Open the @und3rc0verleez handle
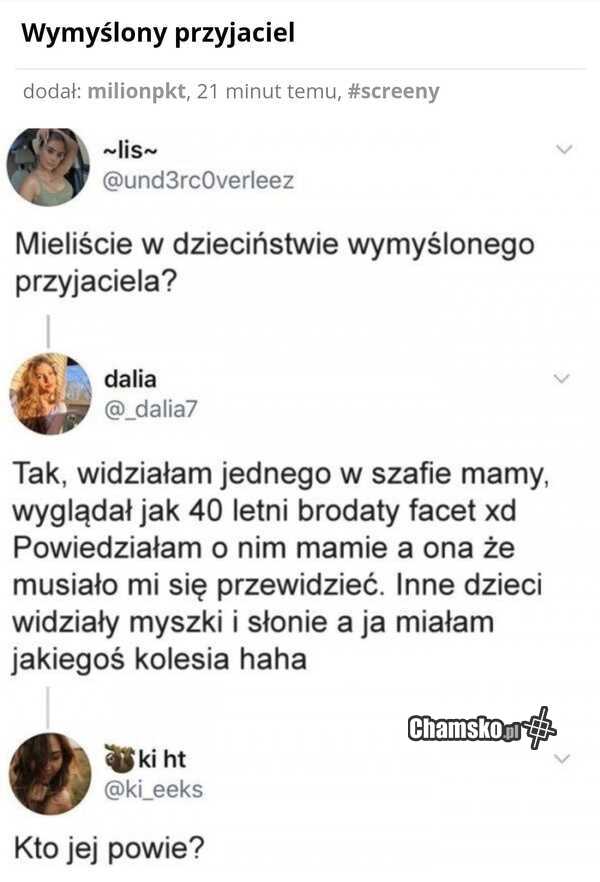 (199, 181)
